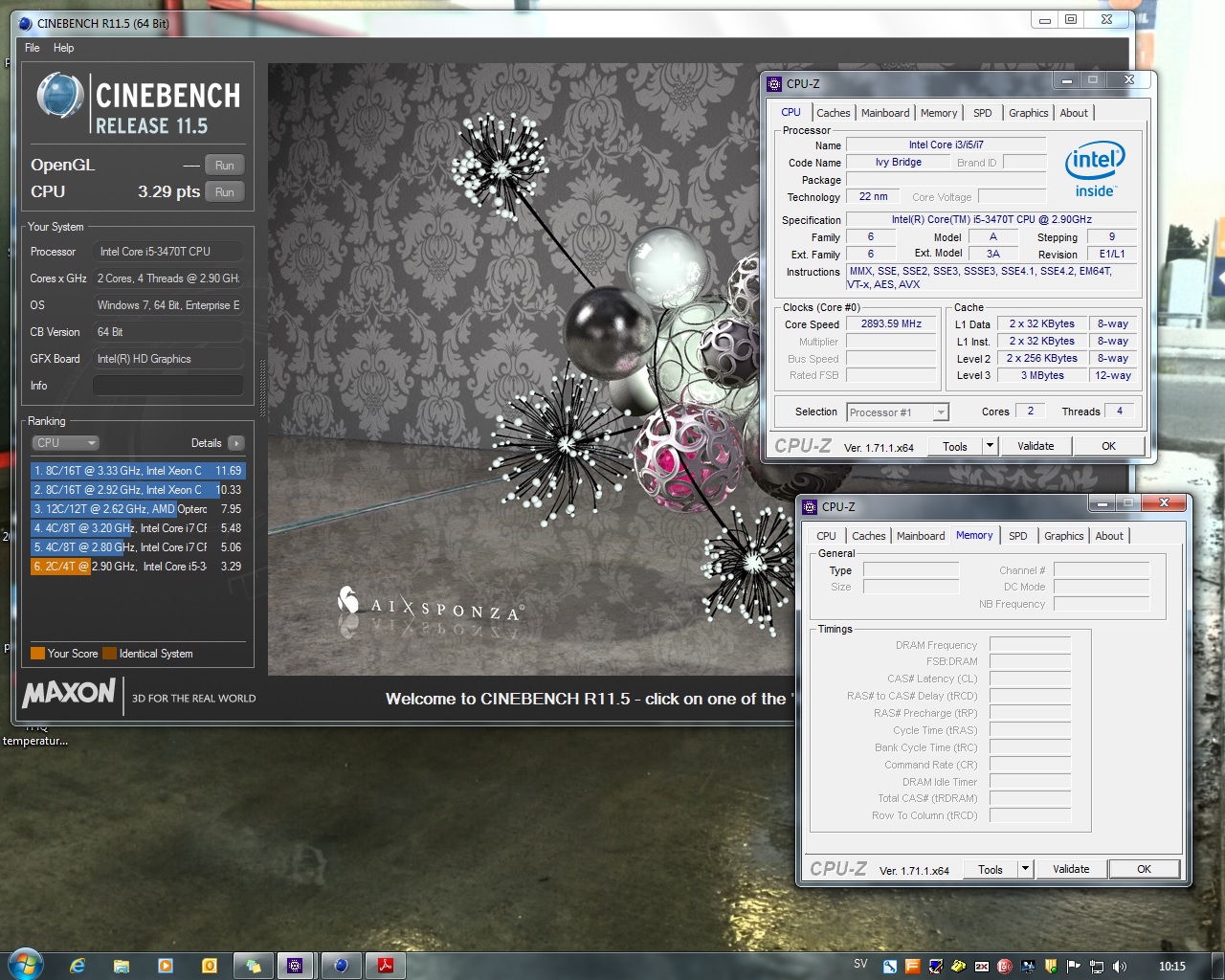This screenshot has height=980, width=1225.
Task: Select ranking row 4 Core i7 5.48
Action: [138, 528]
